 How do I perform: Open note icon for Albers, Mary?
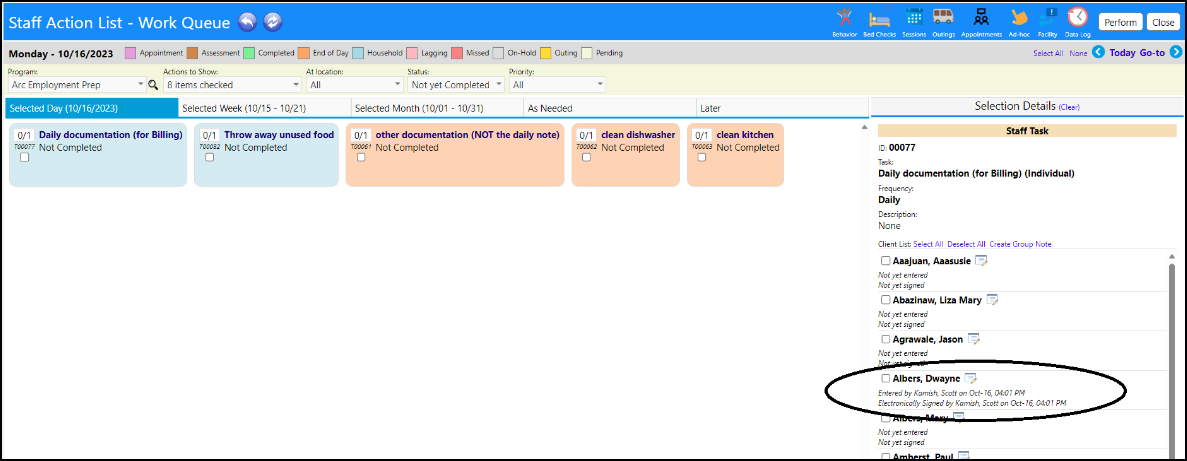pos(958,418)
